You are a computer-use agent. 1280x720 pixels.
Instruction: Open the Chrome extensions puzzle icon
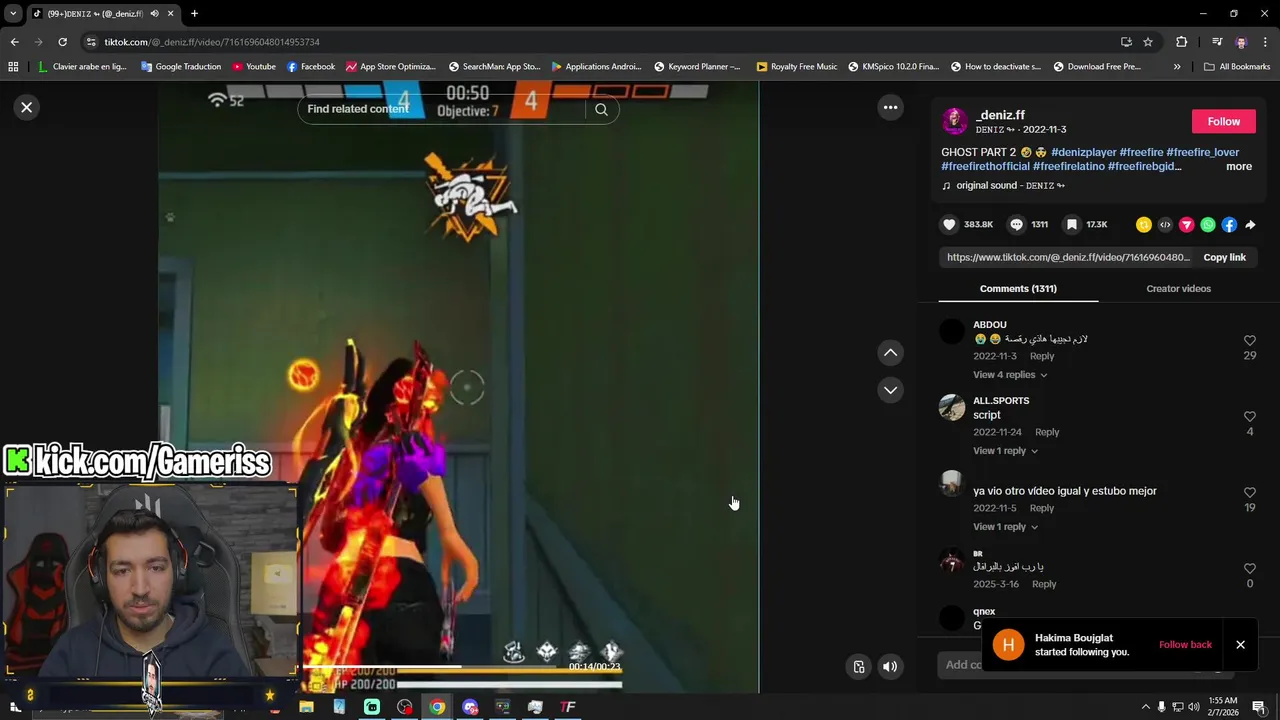(x=1181, y=42)
